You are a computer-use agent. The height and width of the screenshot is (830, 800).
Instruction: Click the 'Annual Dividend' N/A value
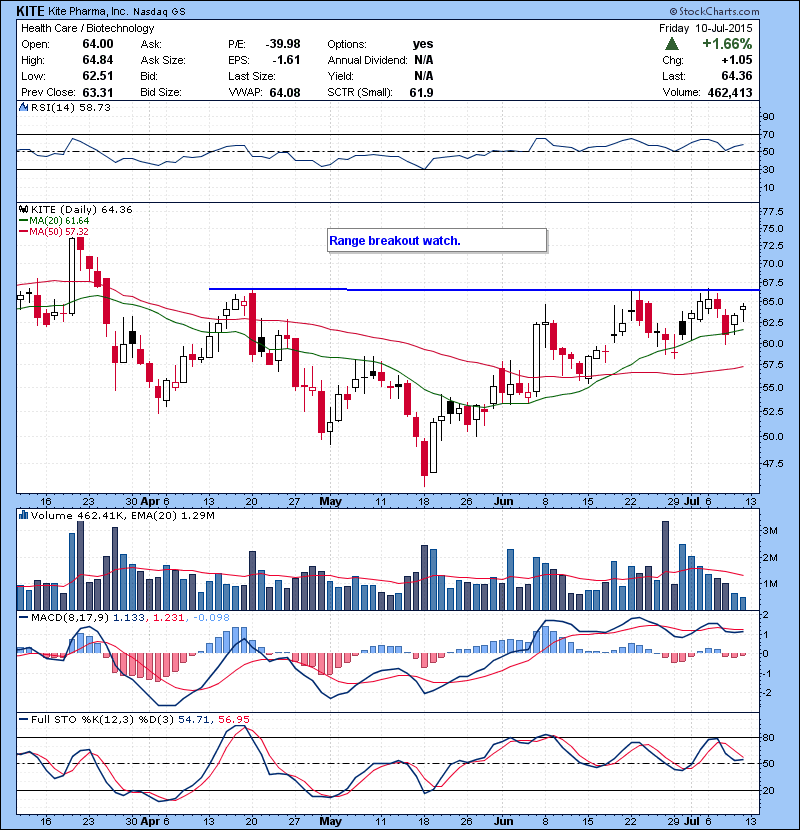(424, 60)
